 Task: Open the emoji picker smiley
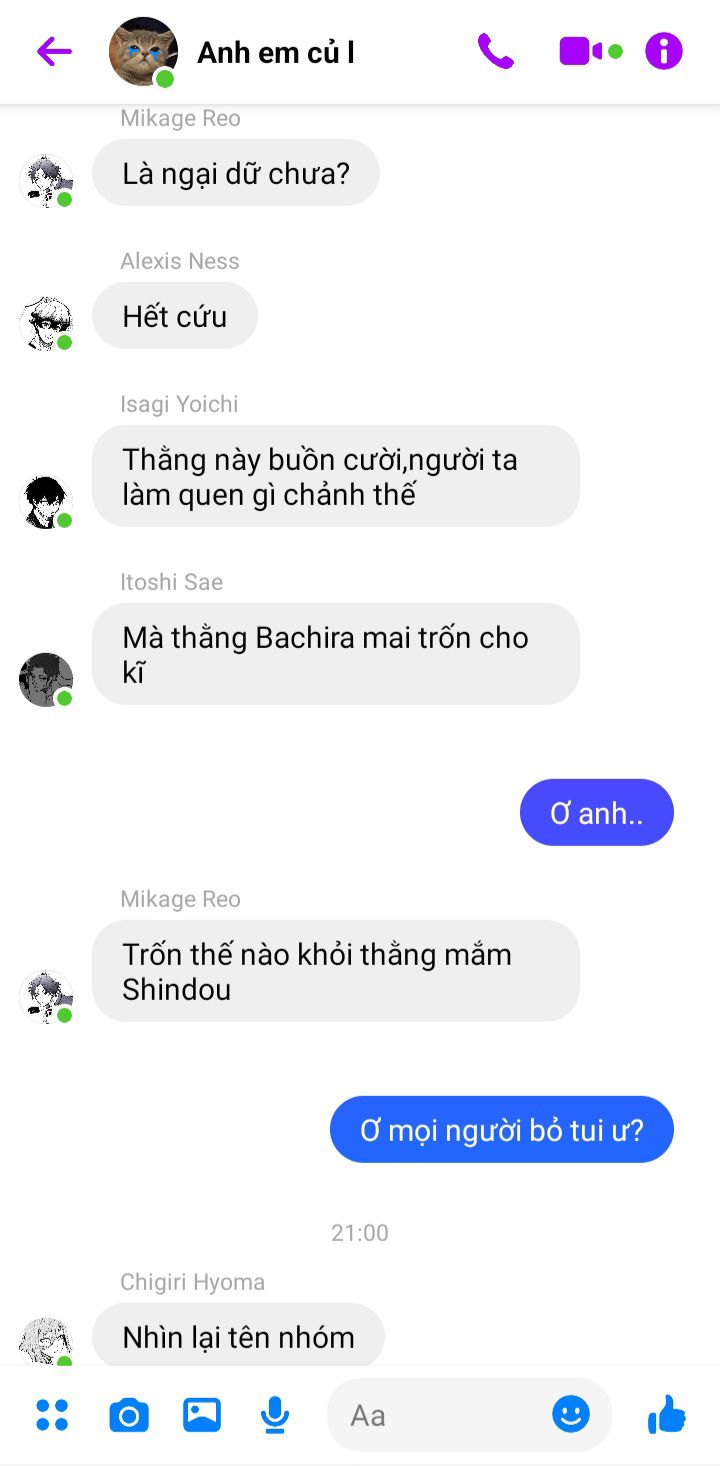(571, 1414)
